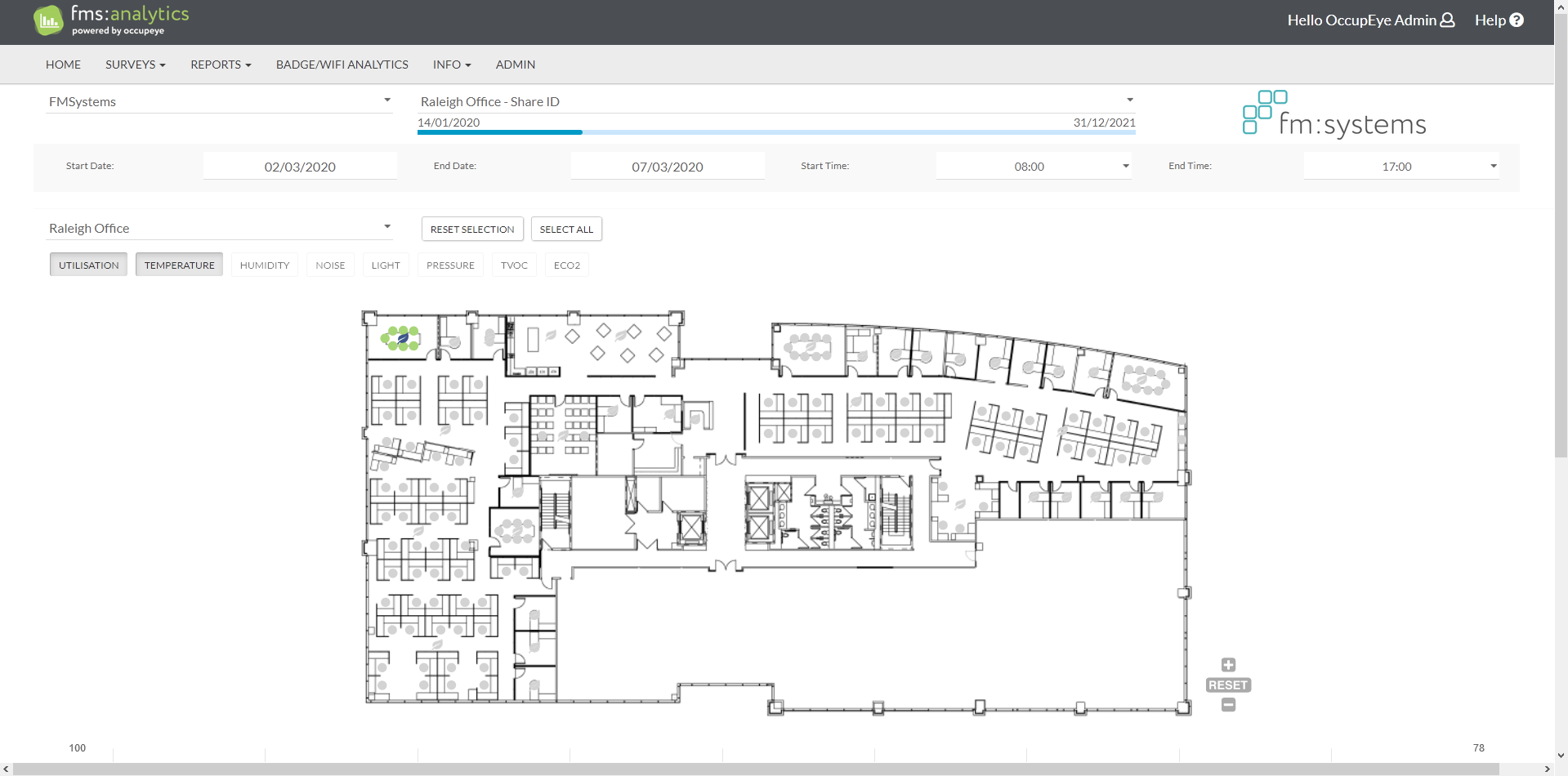Click the chart axis value 78

[1478, 747]
